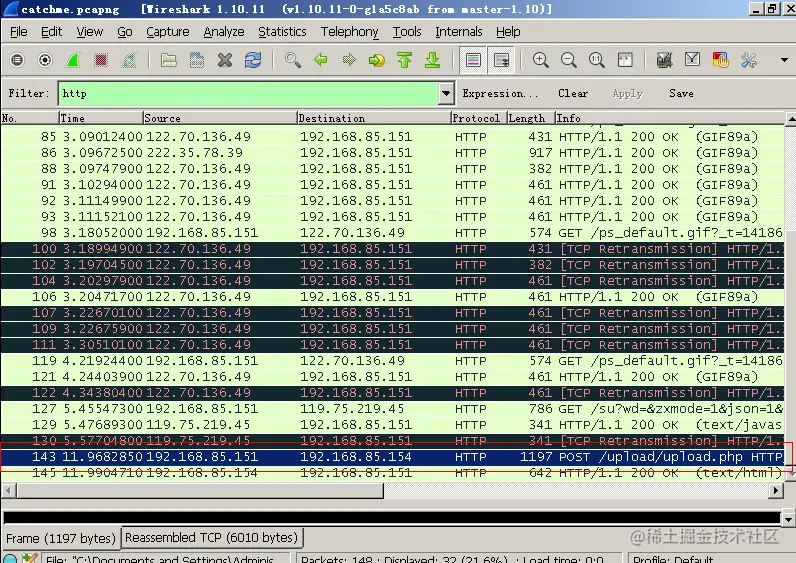Go back in packet history arrow
Screen dimensions: 796x563
pyautogui.click(x=320, y=60)
